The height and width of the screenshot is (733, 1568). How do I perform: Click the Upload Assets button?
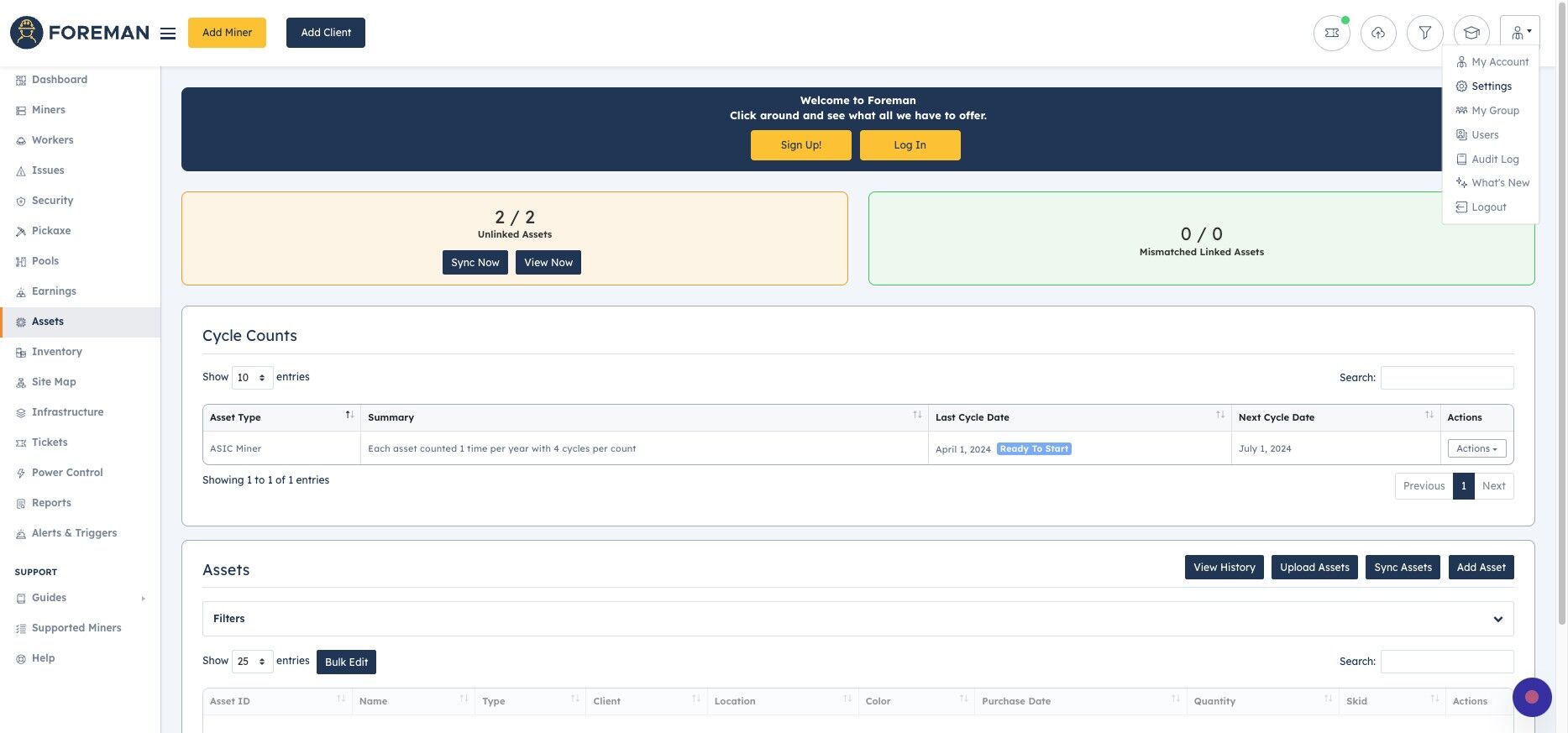coord(1314,568)
